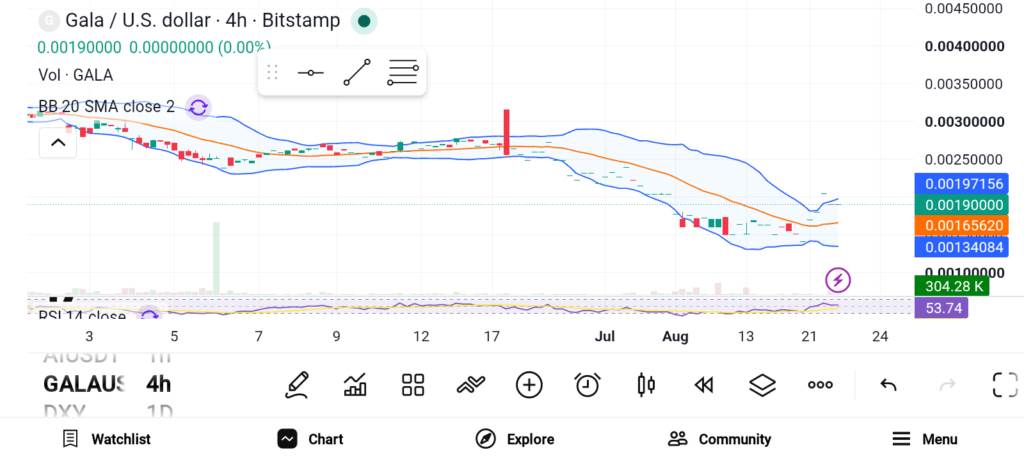Screen dimensions: 1024x461
Task: Open the indicators chart icon
Action: coord(355,385)
